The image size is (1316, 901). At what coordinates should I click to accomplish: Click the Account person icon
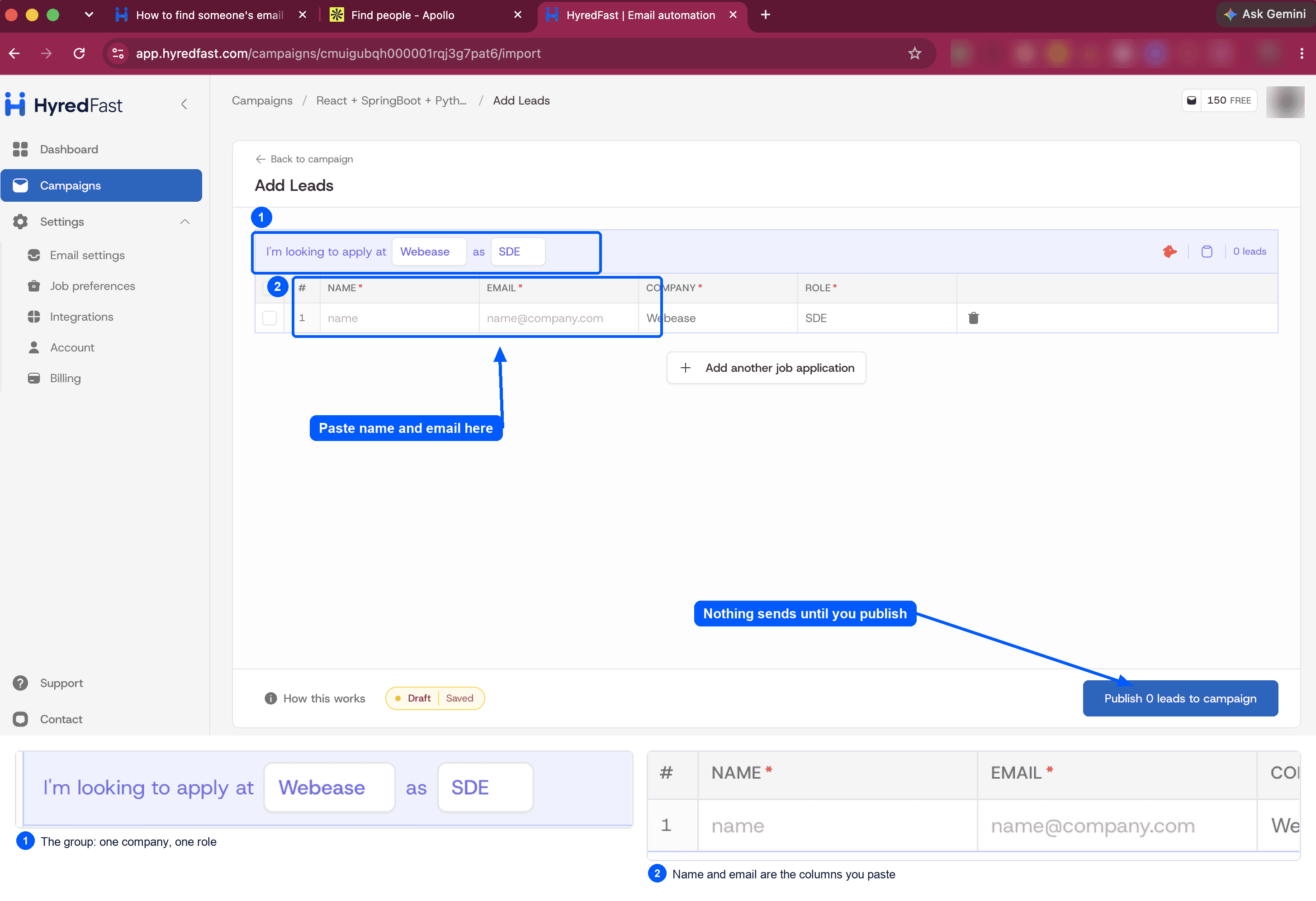[34, 348]
